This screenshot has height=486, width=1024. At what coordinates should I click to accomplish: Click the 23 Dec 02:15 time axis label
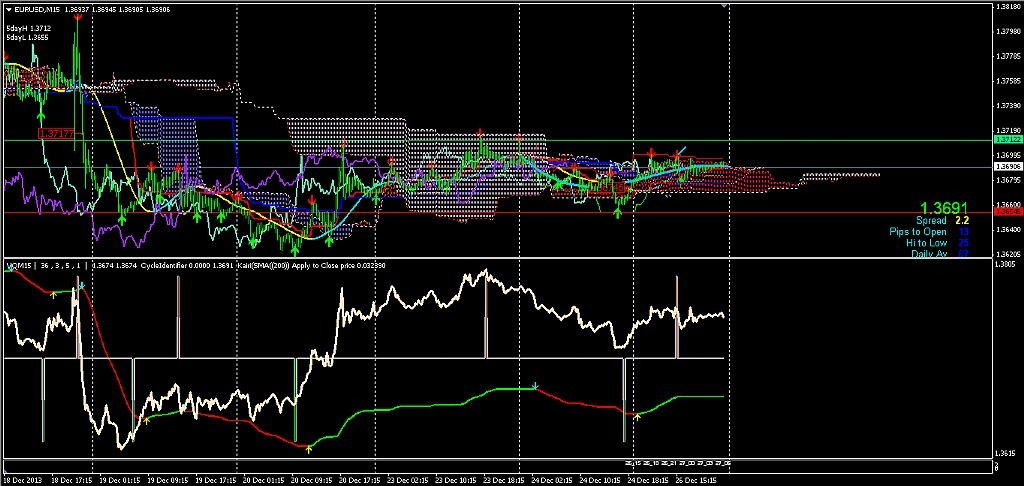point(406,480)
